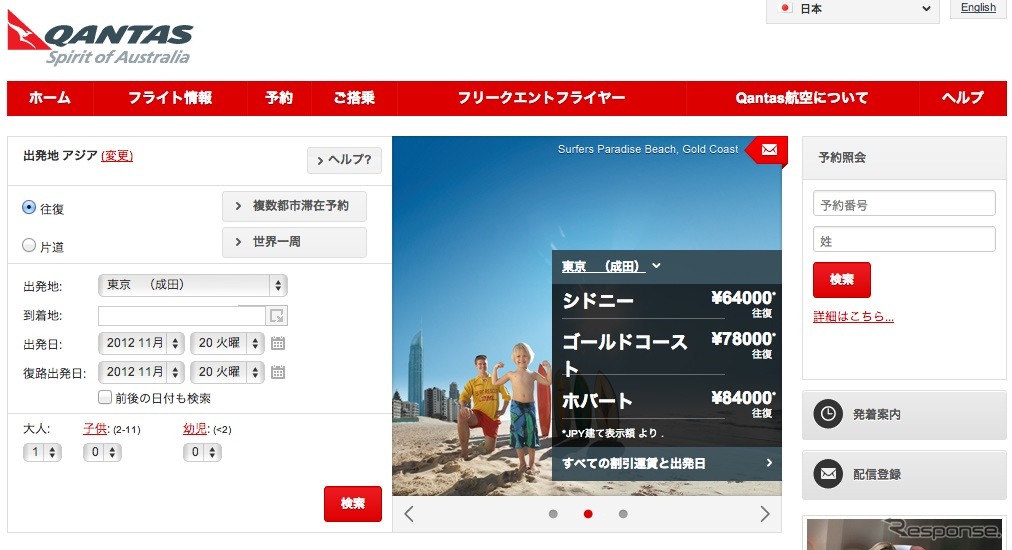
Task: Click the 子供 link label
Action: [x=95, y=429]
